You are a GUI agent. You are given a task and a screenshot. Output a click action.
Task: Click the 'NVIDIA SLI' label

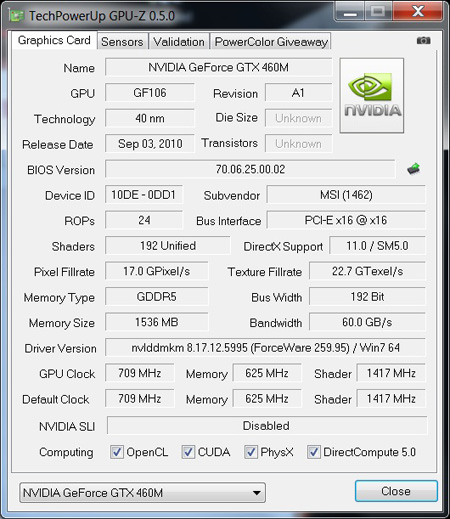(67, 427)
